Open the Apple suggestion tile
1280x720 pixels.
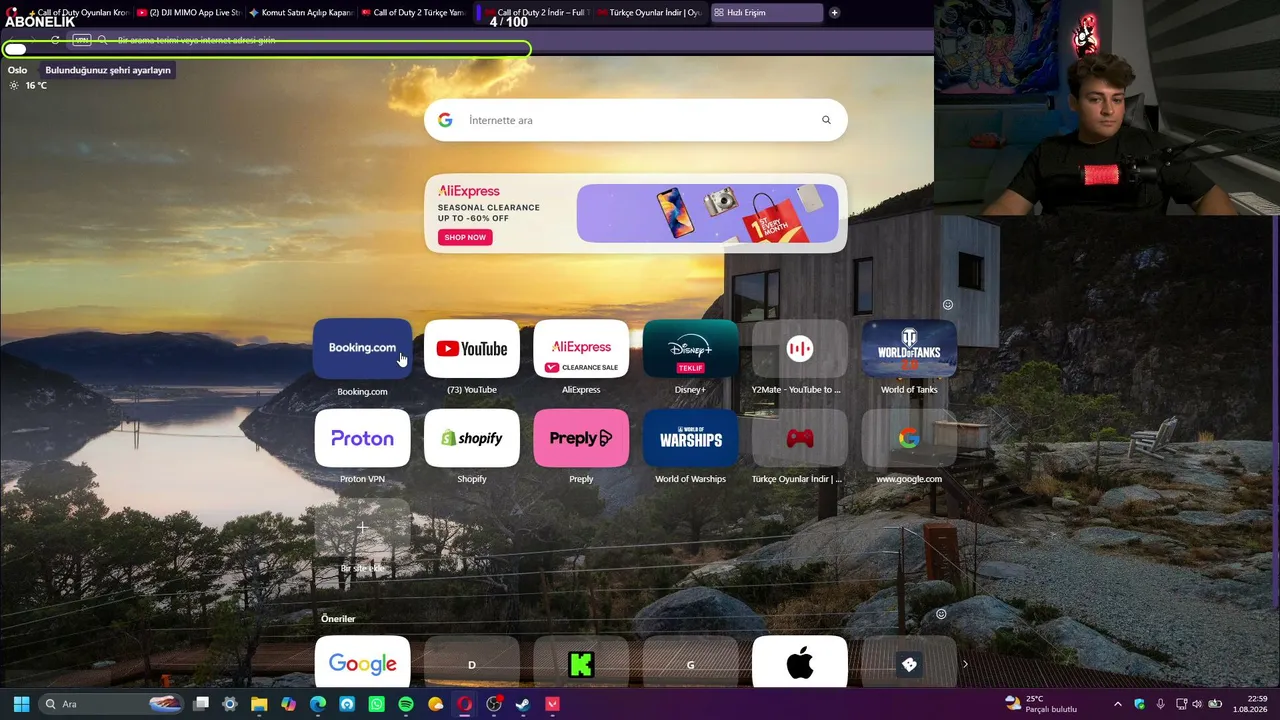[800, 663]
